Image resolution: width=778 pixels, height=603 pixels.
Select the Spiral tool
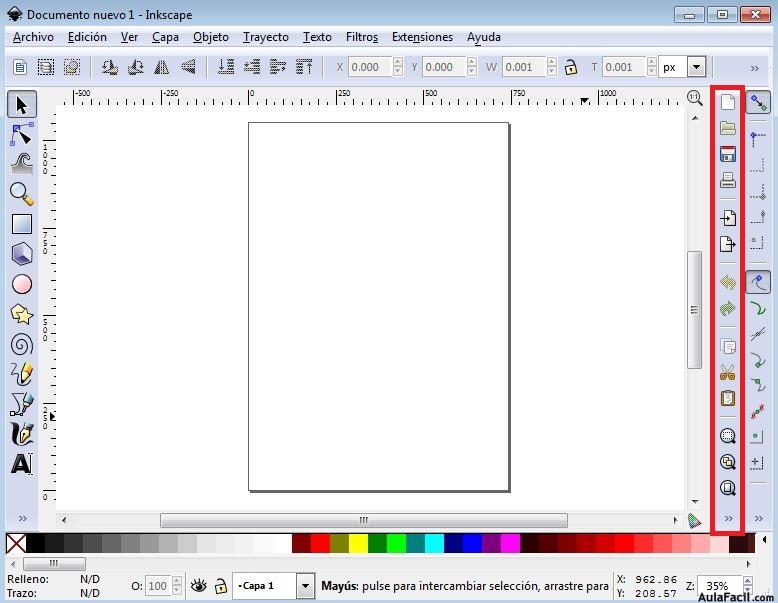coord(22,345)
